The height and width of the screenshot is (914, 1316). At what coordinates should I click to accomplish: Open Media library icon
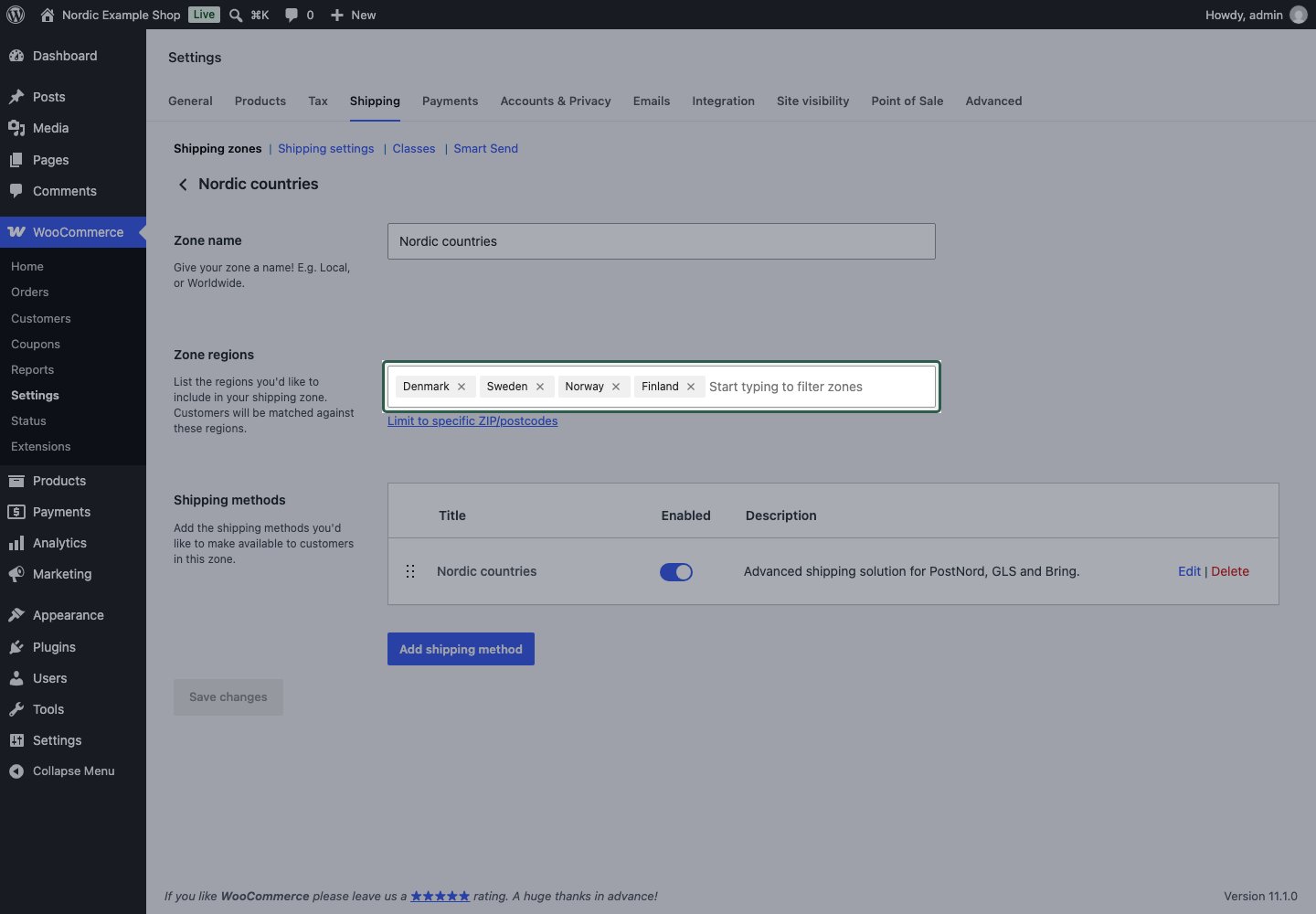tap(16, 128)
